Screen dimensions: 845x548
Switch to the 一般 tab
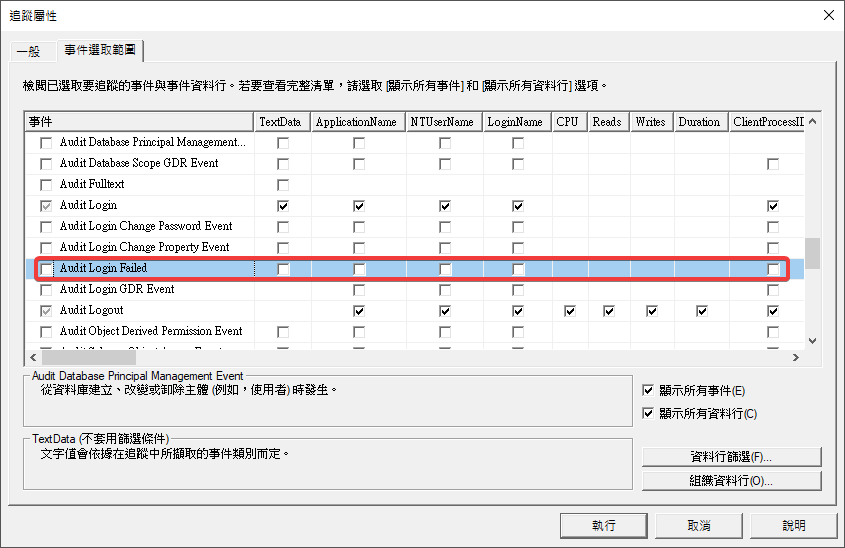(29, 51)
